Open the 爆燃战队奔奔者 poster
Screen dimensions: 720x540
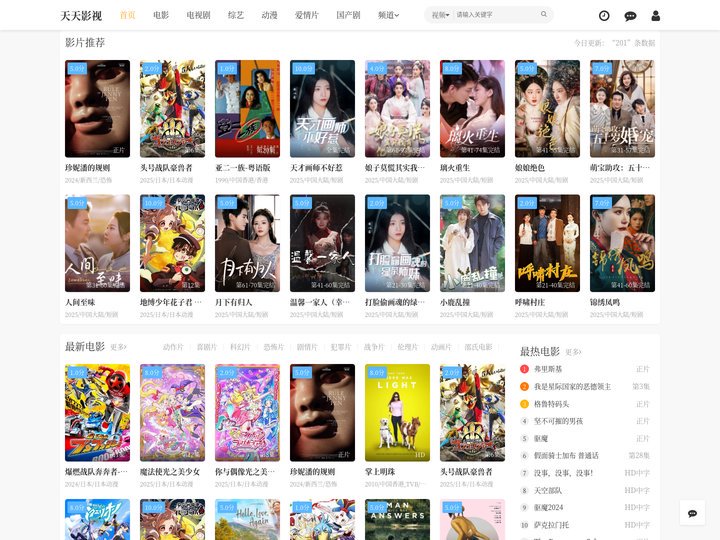click(x=97, y=413)
